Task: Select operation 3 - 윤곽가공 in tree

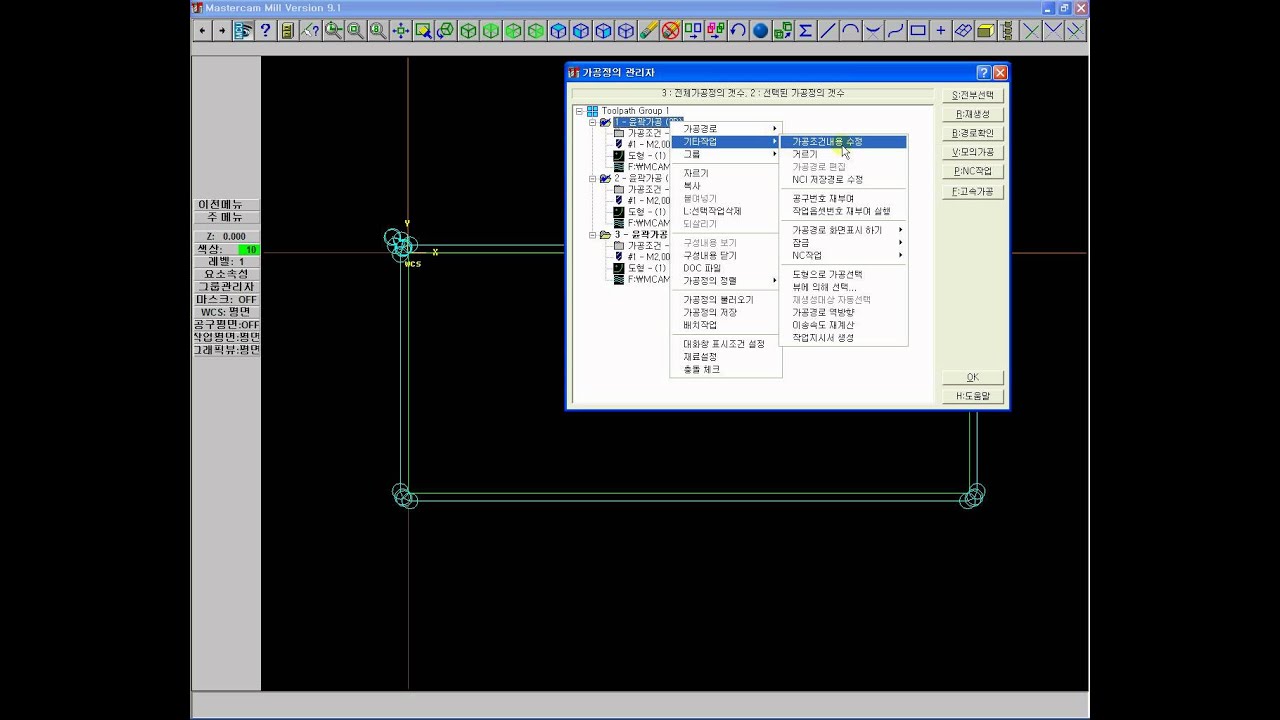Action: pos(641,234)
